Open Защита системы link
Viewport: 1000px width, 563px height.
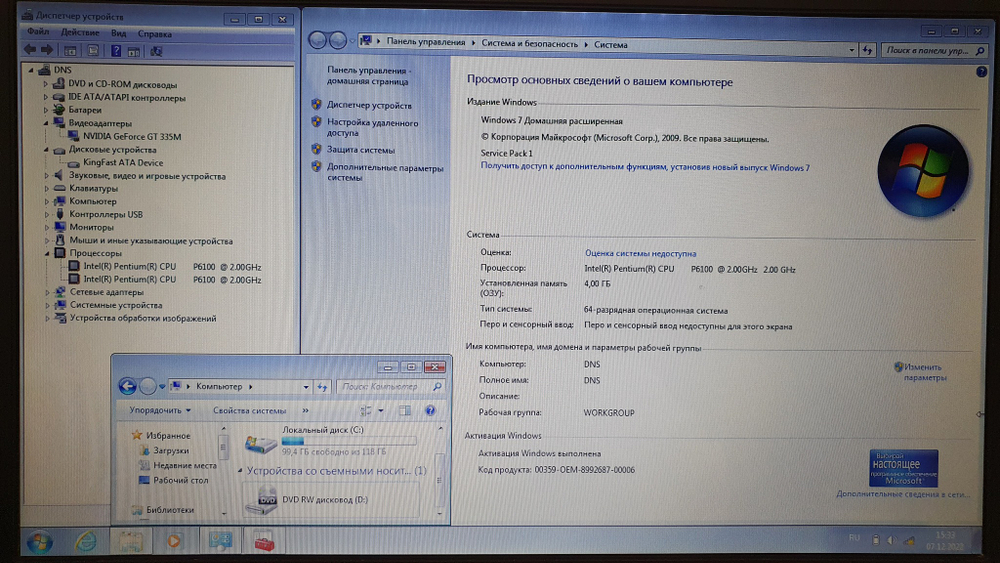pyautogui.click(x=360, y=150)
